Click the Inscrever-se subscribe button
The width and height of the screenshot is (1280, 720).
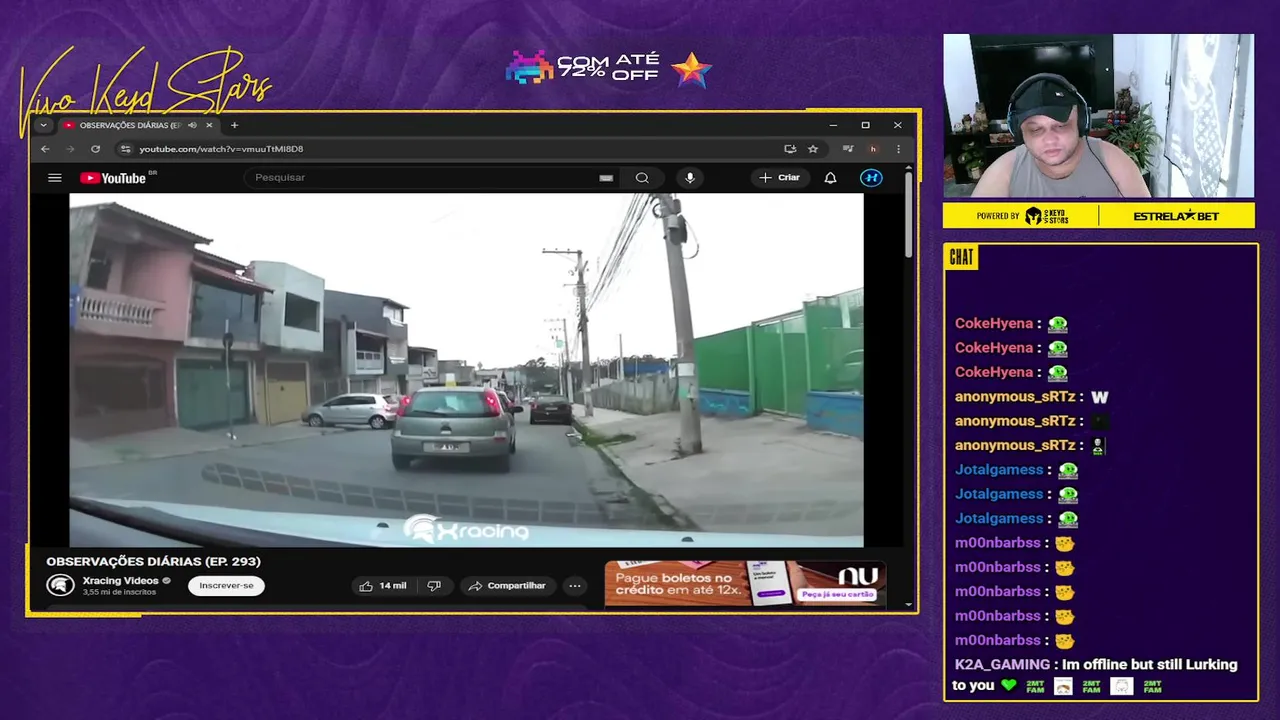point(226,586)
